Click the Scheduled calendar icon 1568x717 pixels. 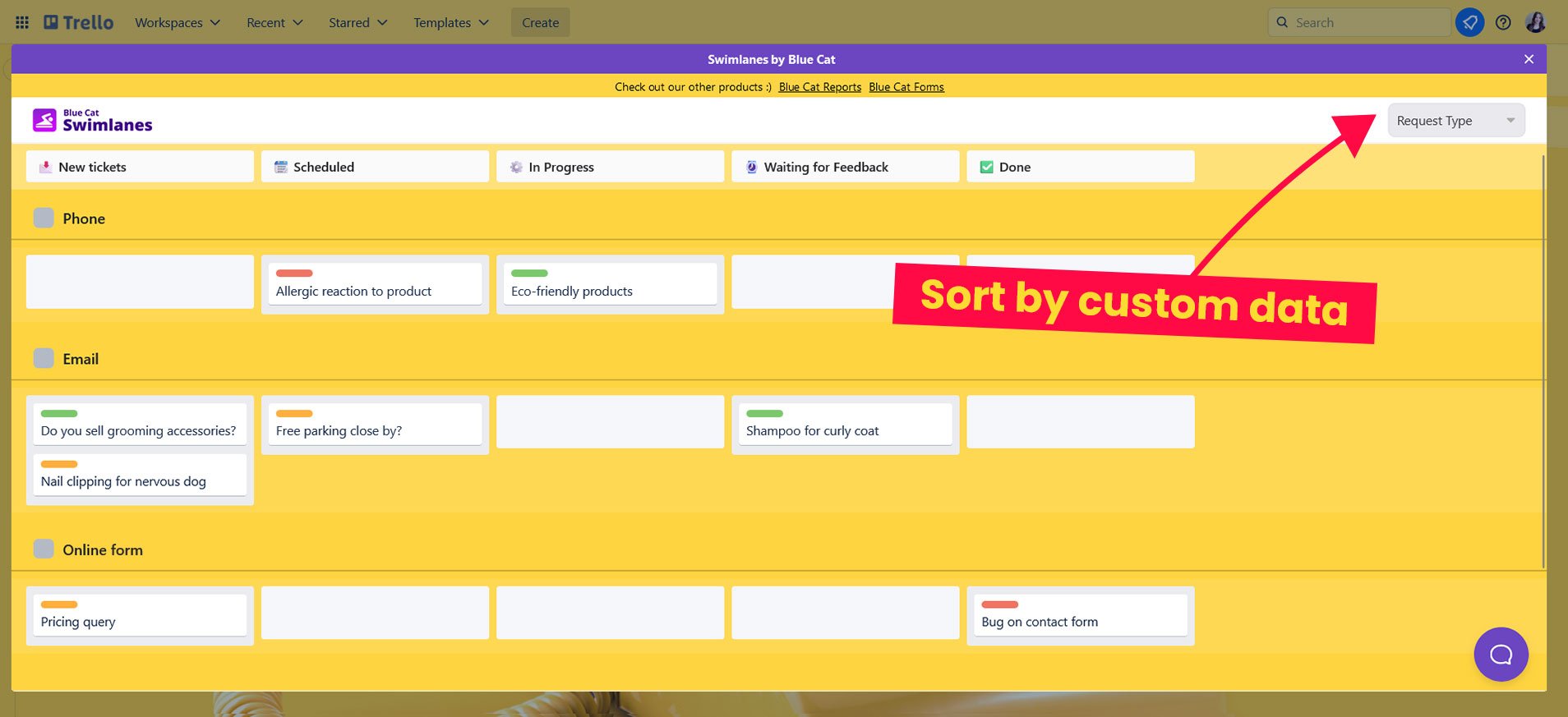pos(281,167)
